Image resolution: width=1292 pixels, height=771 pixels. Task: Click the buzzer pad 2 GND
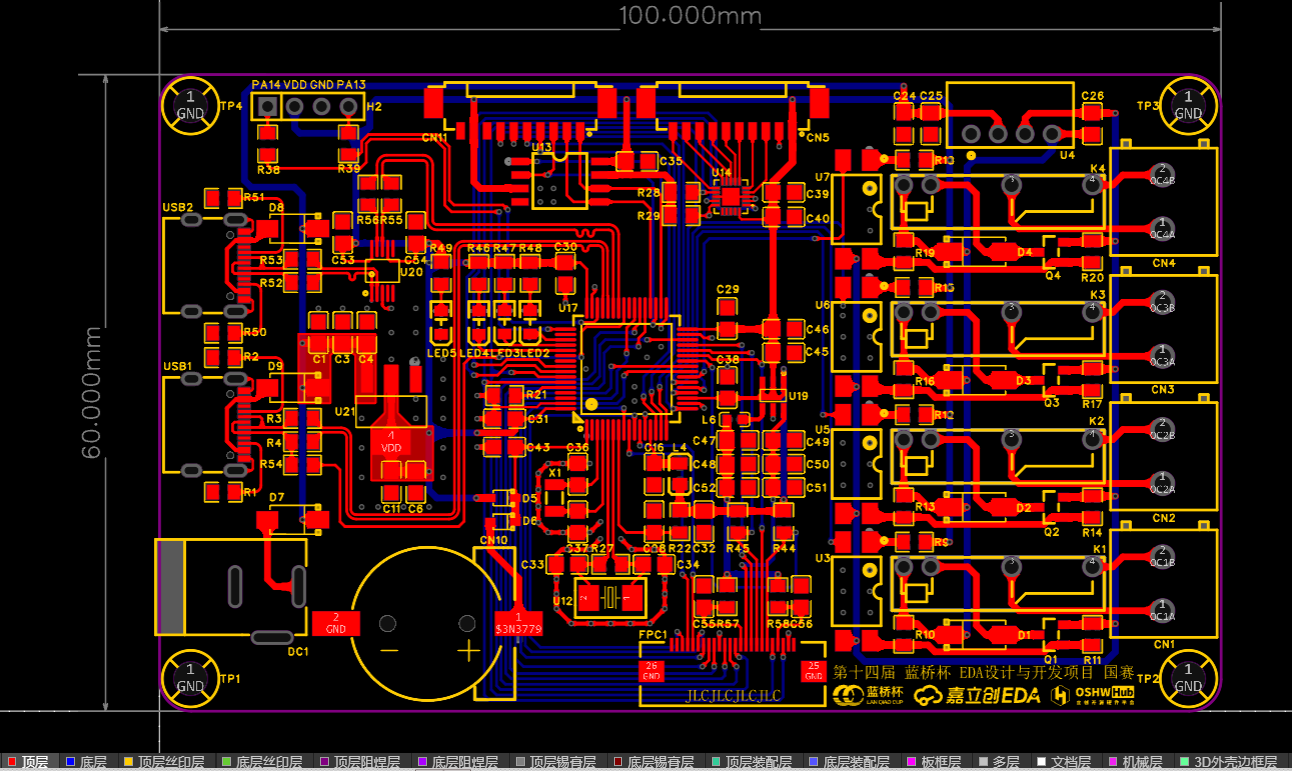(x=336, y=623)
